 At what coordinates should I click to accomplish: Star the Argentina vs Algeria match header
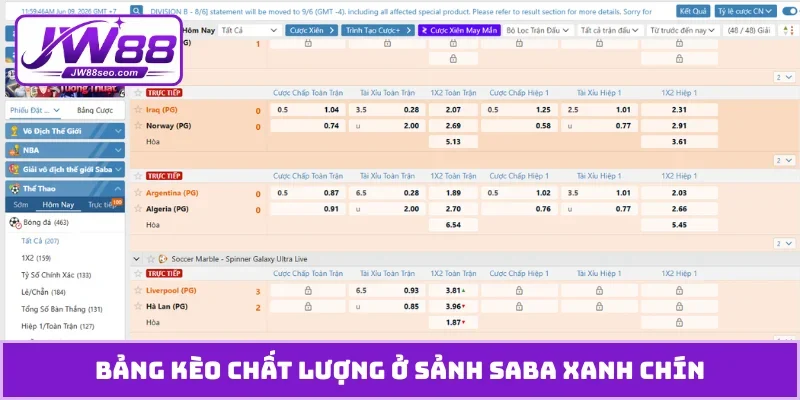coord(138,176)
